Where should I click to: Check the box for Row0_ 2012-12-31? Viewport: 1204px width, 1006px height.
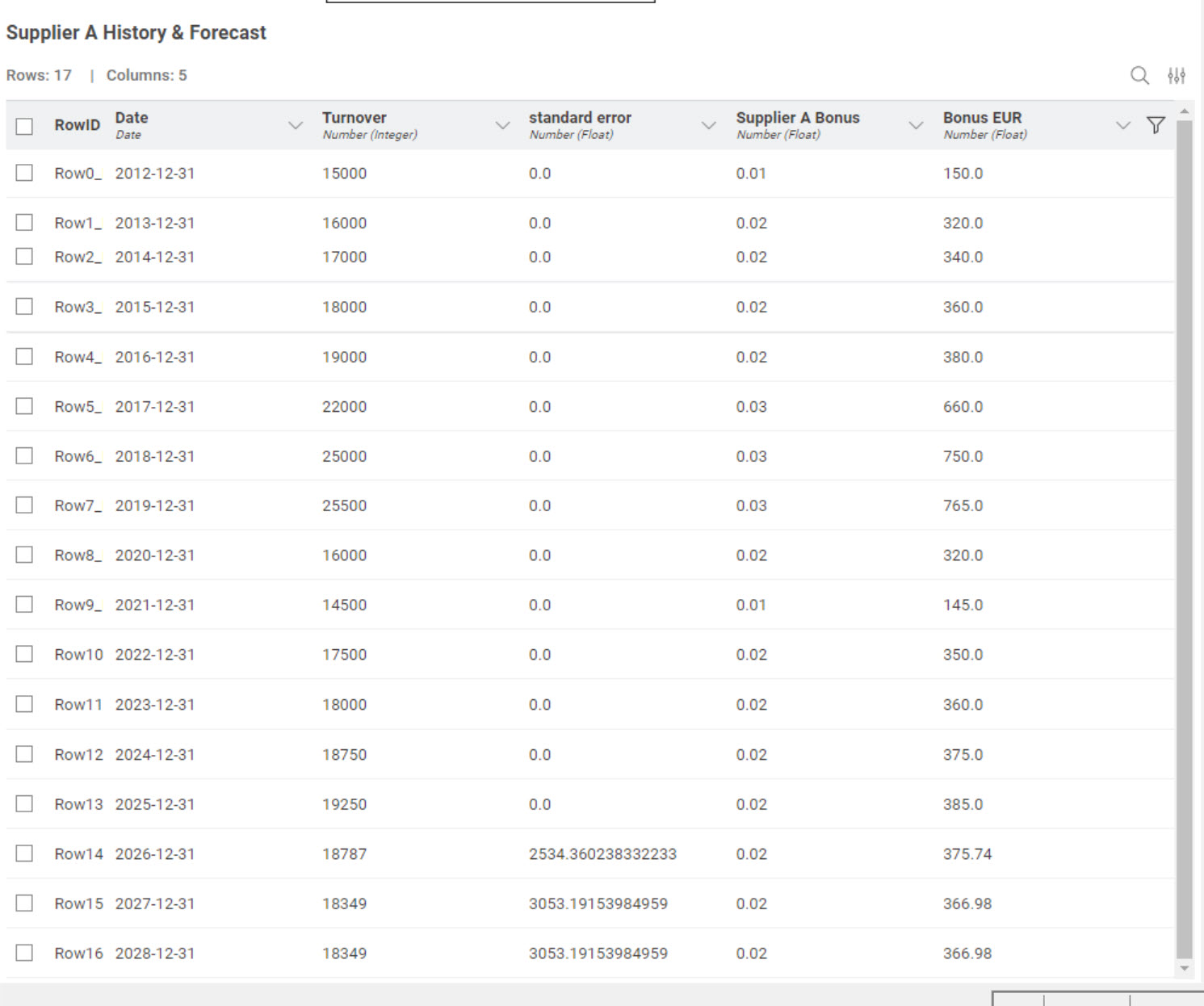pos(24,173)
